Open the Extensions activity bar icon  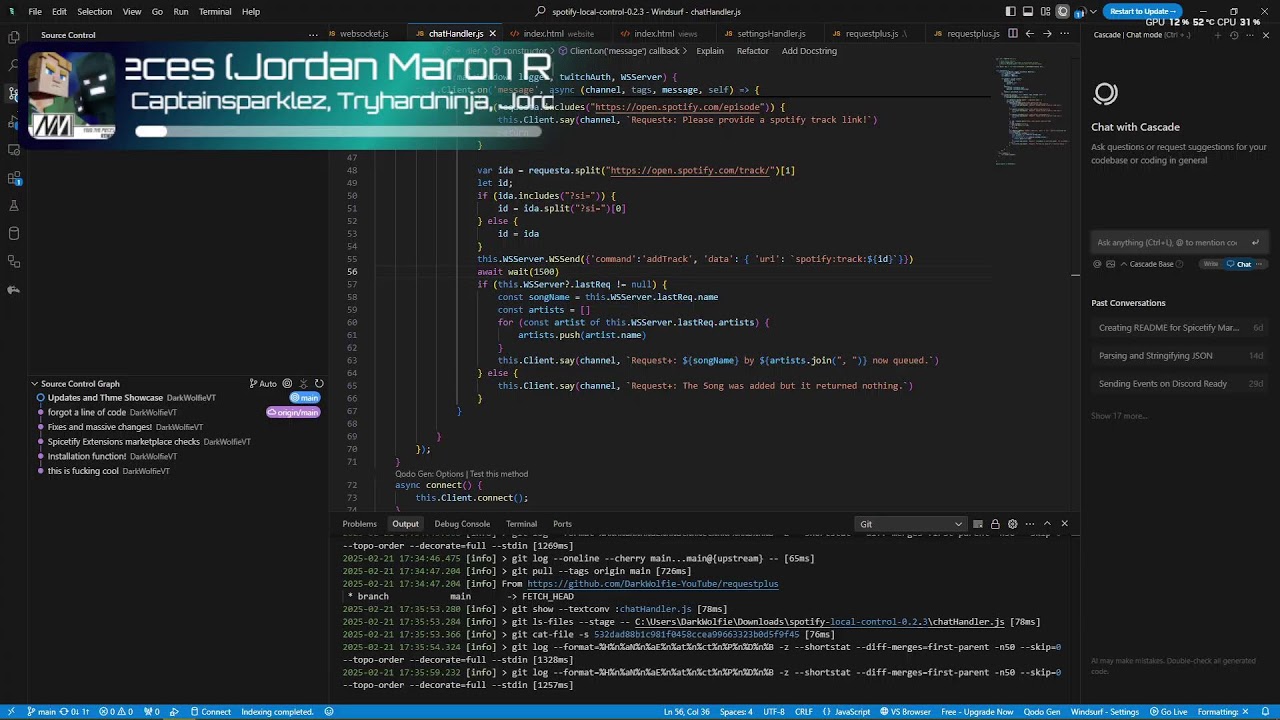click(14, 178)
